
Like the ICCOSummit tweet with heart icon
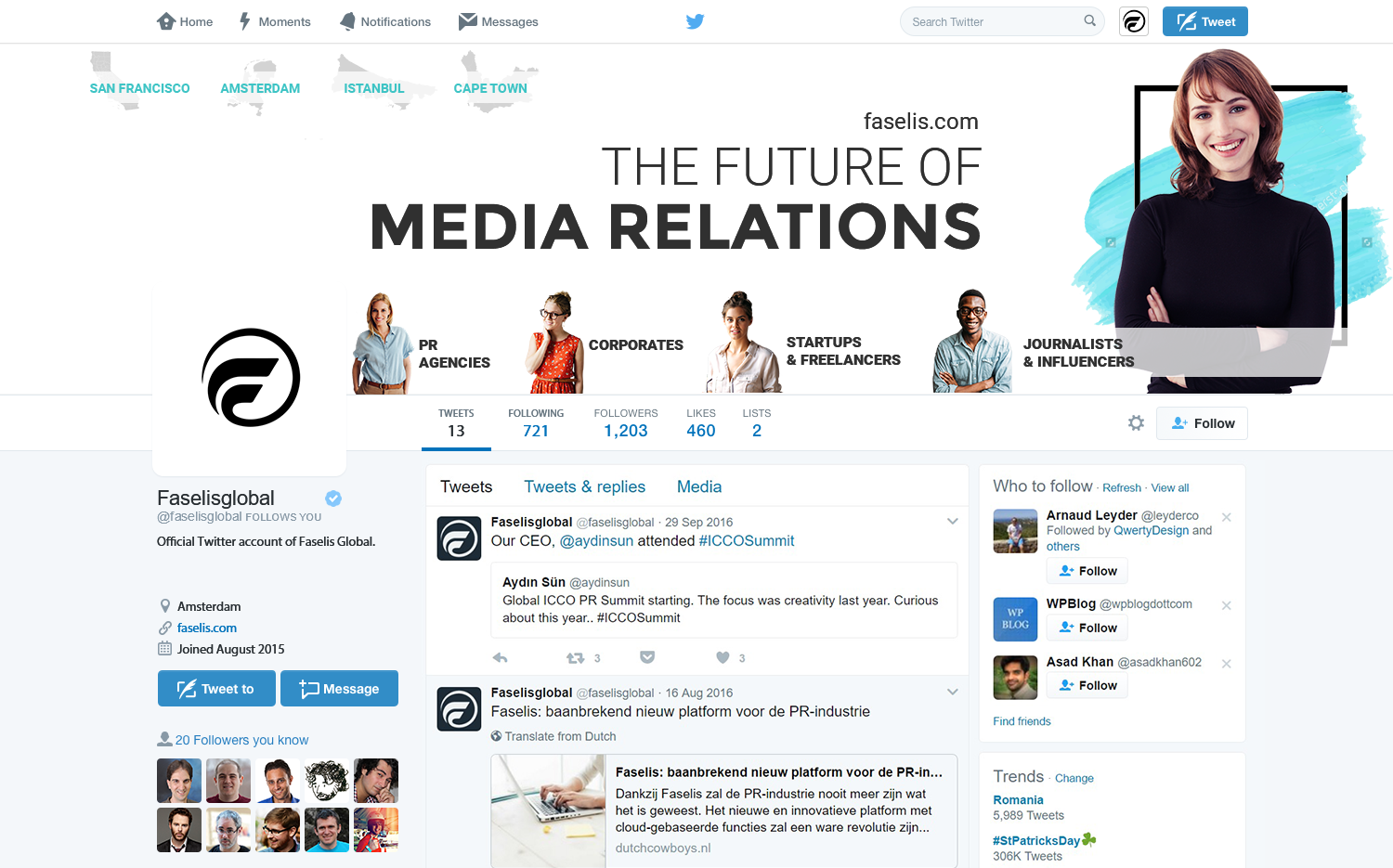point(723,657)
